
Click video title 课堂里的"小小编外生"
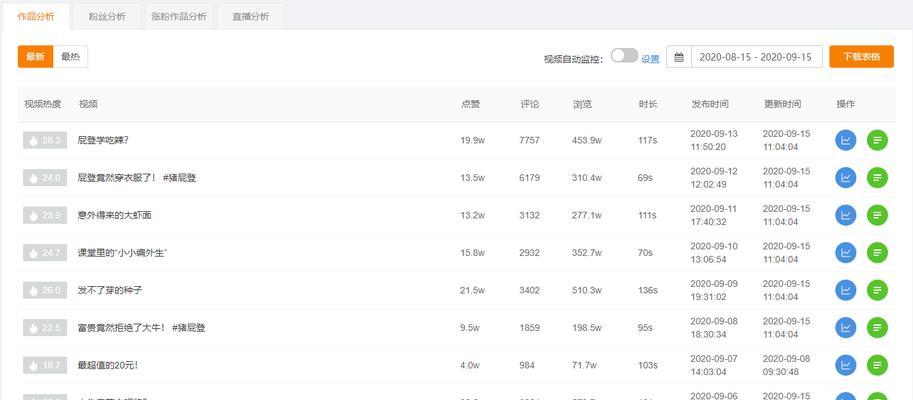[x=123, y=253]
